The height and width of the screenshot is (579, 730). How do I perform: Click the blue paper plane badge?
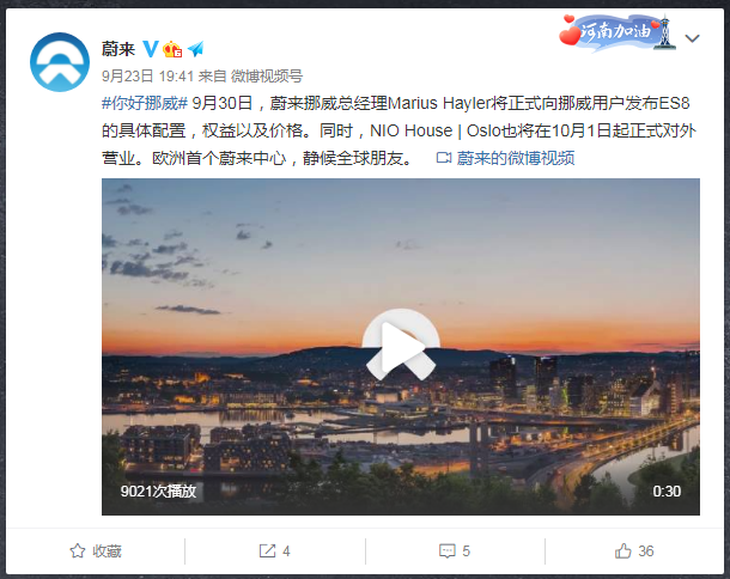[196, 48]
